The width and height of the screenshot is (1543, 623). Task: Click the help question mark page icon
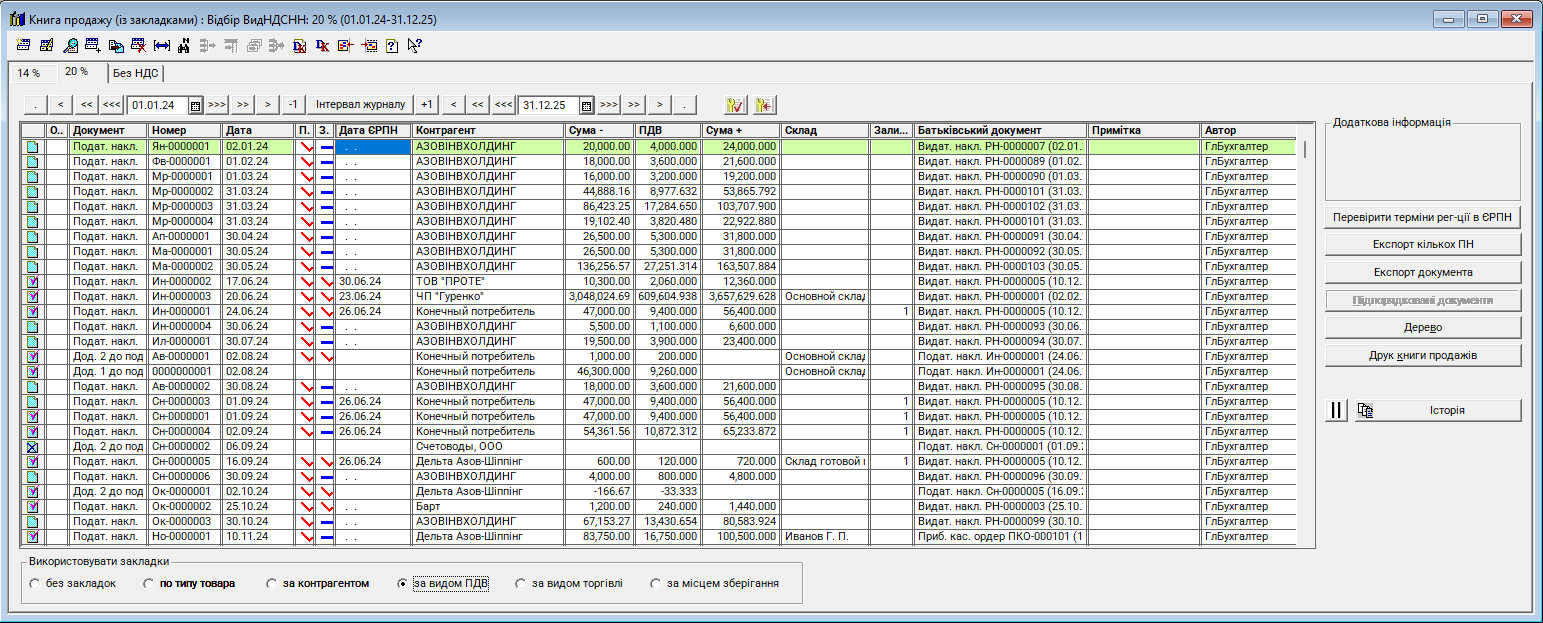392,45
